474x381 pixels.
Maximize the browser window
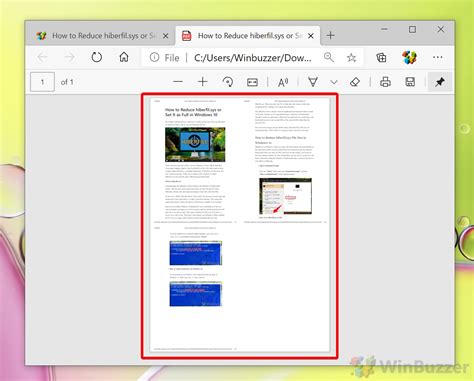[x=412, y=29]
